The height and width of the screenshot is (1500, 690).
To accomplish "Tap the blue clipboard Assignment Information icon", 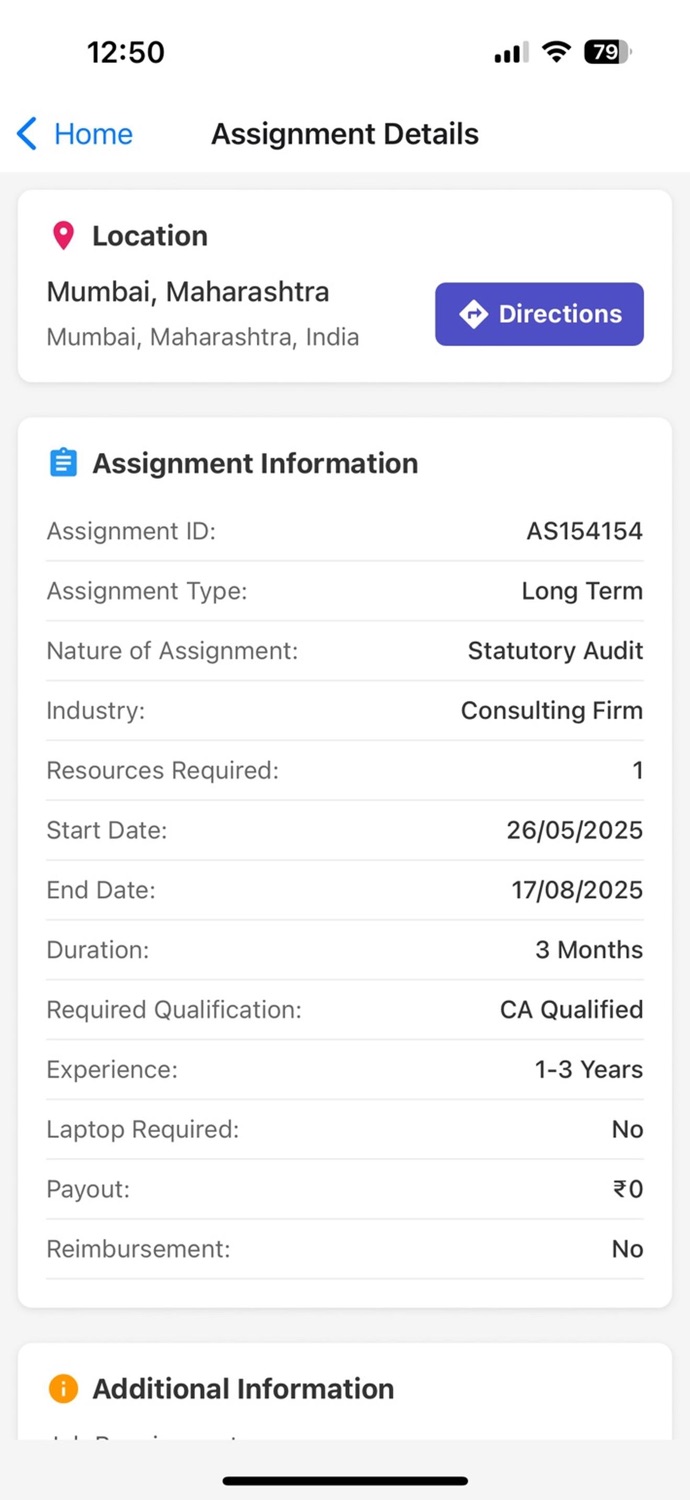I will point(63,463).
